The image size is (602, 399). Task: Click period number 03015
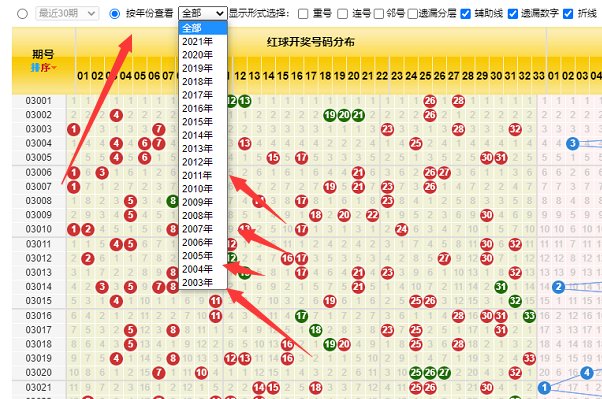tap(38, 301)
